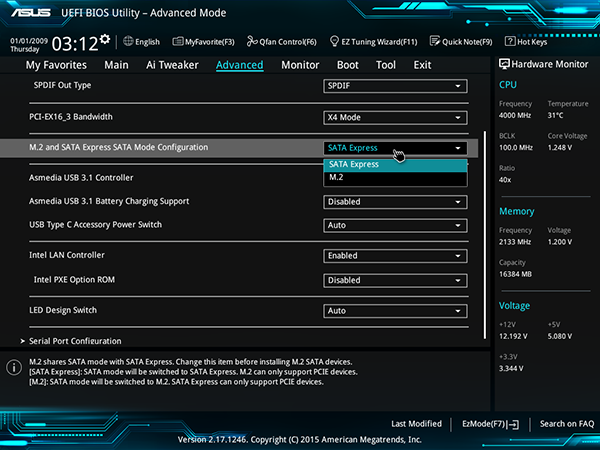Go to the Boot tab

click(x=347, y=65)
